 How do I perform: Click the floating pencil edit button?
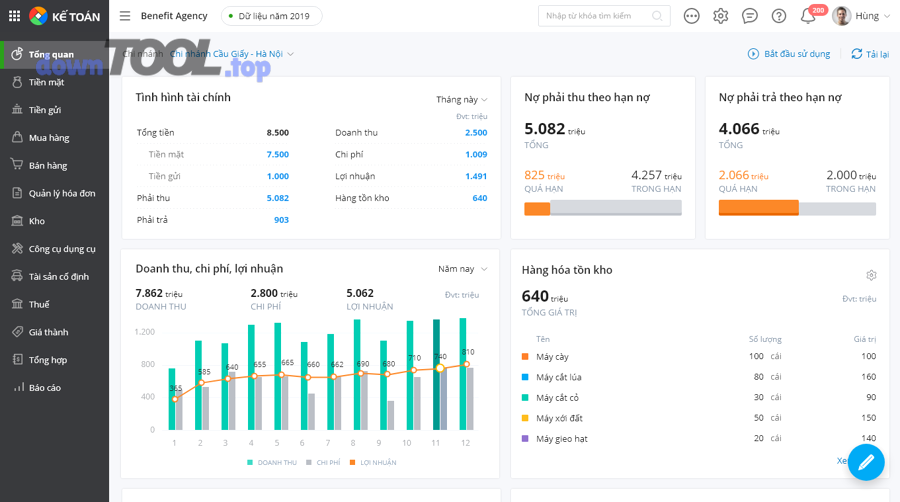866,462
